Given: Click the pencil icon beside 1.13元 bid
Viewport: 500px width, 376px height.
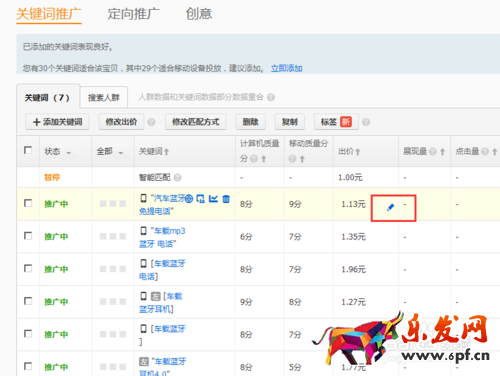Looking at the screenshot, I should pos(390,207).
